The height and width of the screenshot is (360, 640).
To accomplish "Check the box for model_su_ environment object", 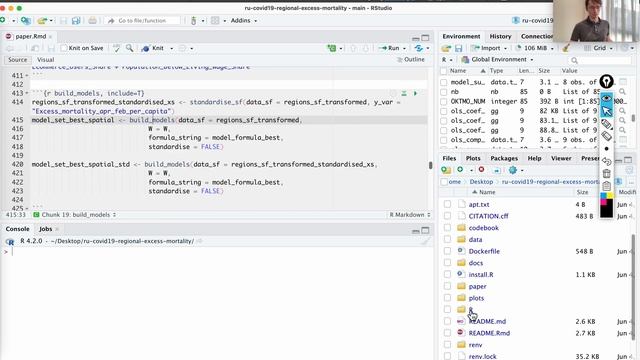I will [444, 82].
